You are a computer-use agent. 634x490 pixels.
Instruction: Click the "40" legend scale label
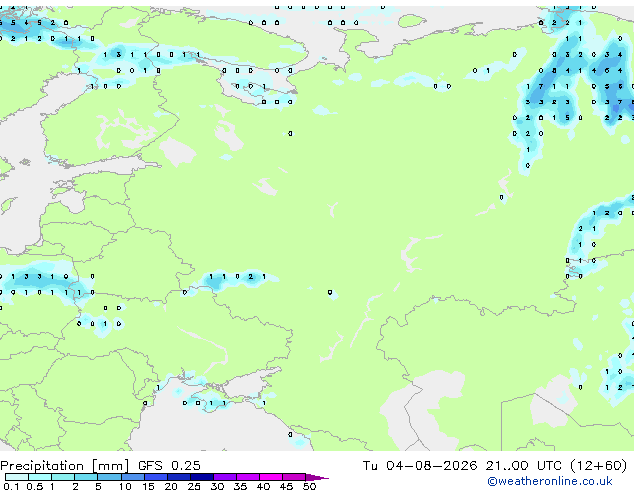(263, 486)
